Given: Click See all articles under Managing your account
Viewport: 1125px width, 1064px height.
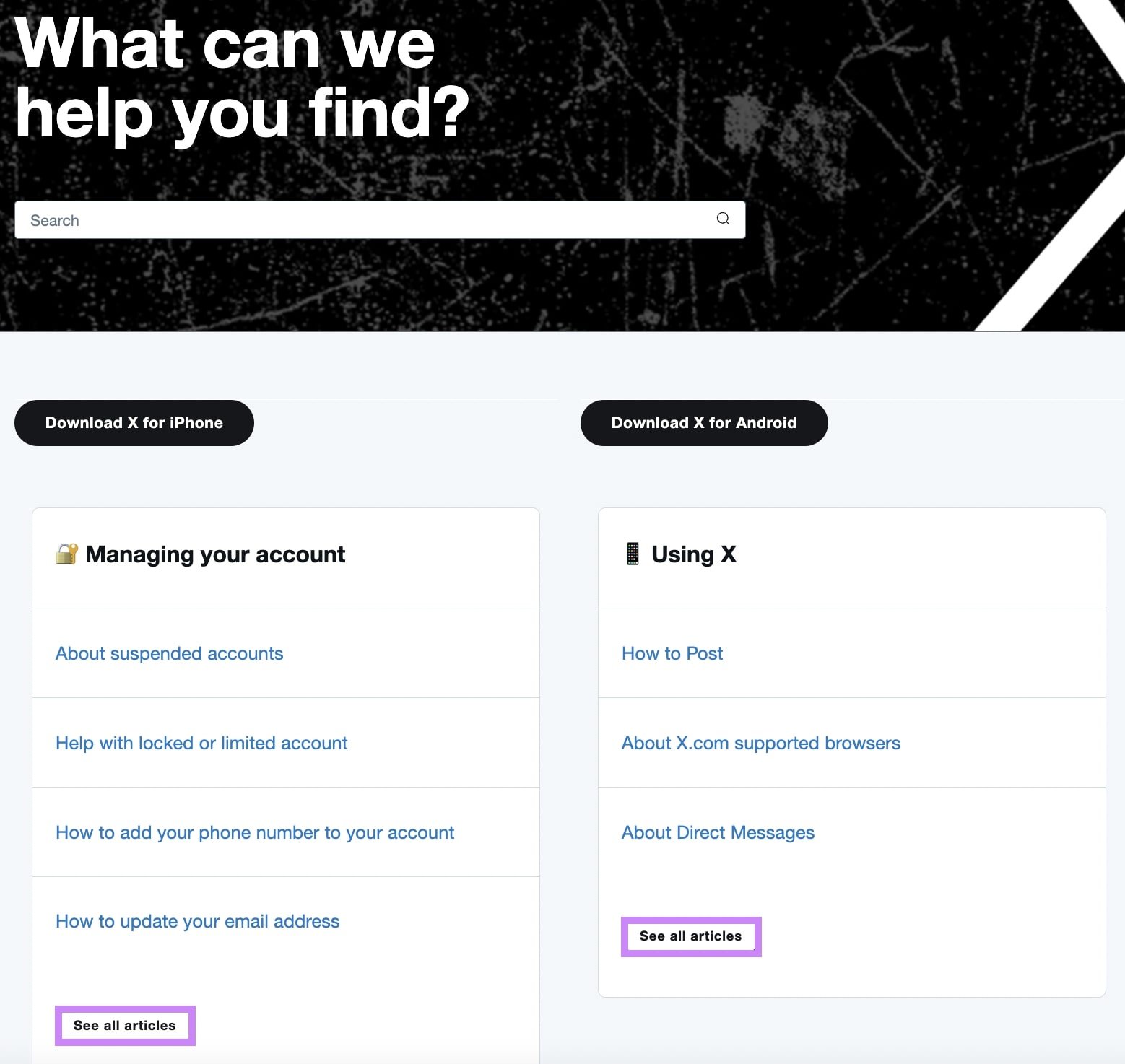Looking at the screenshot, I should pyautogui.click(x=124, y=1025).
